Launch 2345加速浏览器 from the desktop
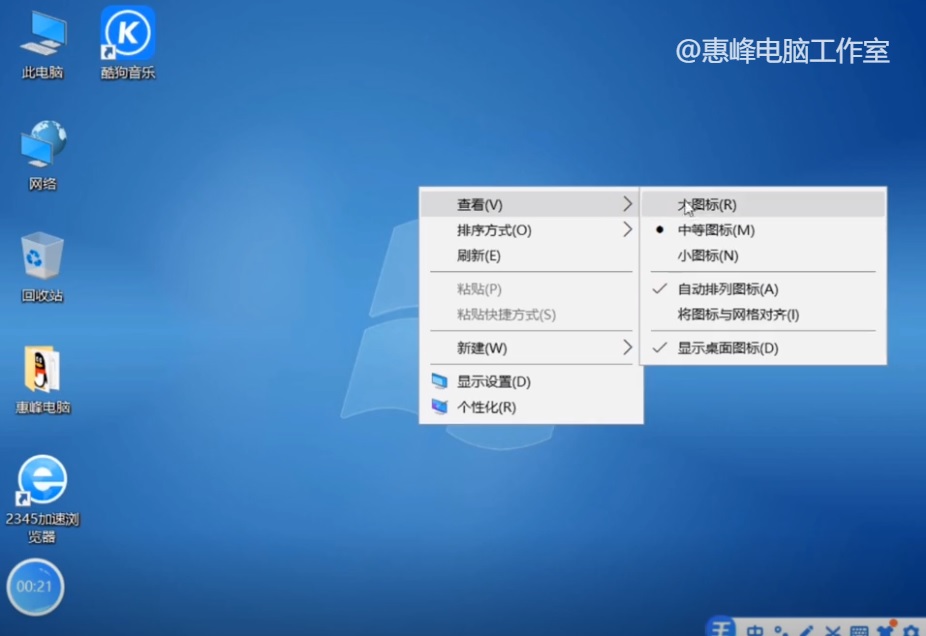The width and height of the screenshot is (926, 636). click(x=40, y=496)
